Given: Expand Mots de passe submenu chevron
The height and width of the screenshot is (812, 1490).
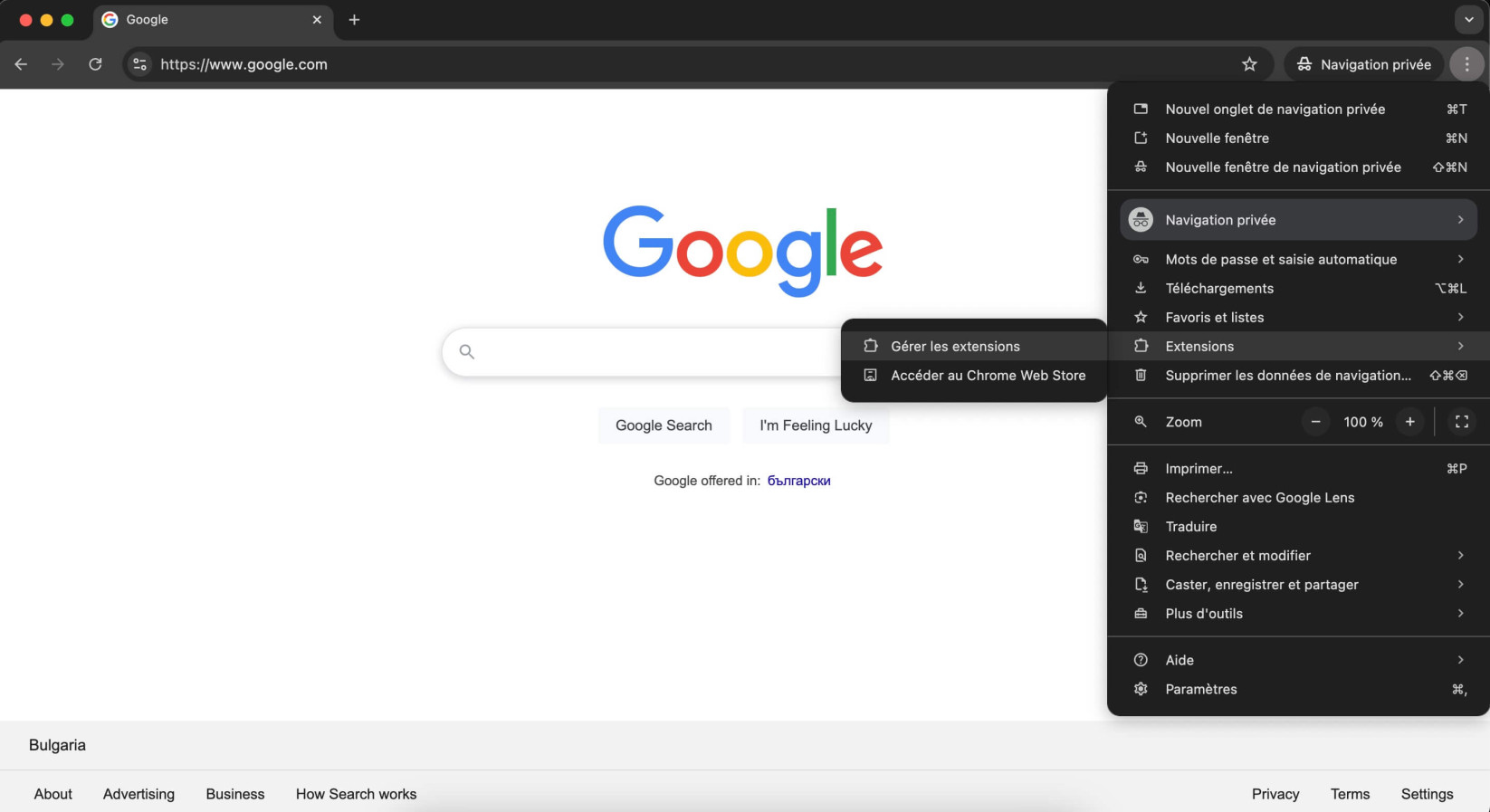Looking at the screenshot, I should (x=1460, y=259).
